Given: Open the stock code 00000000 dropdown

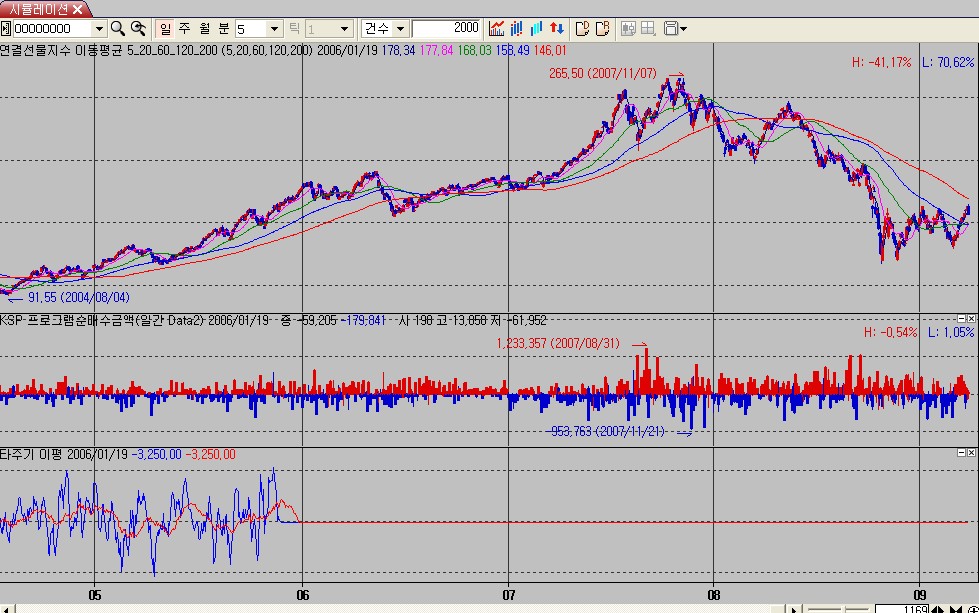Looking at the screenshot, I should [x=97, y=29].
